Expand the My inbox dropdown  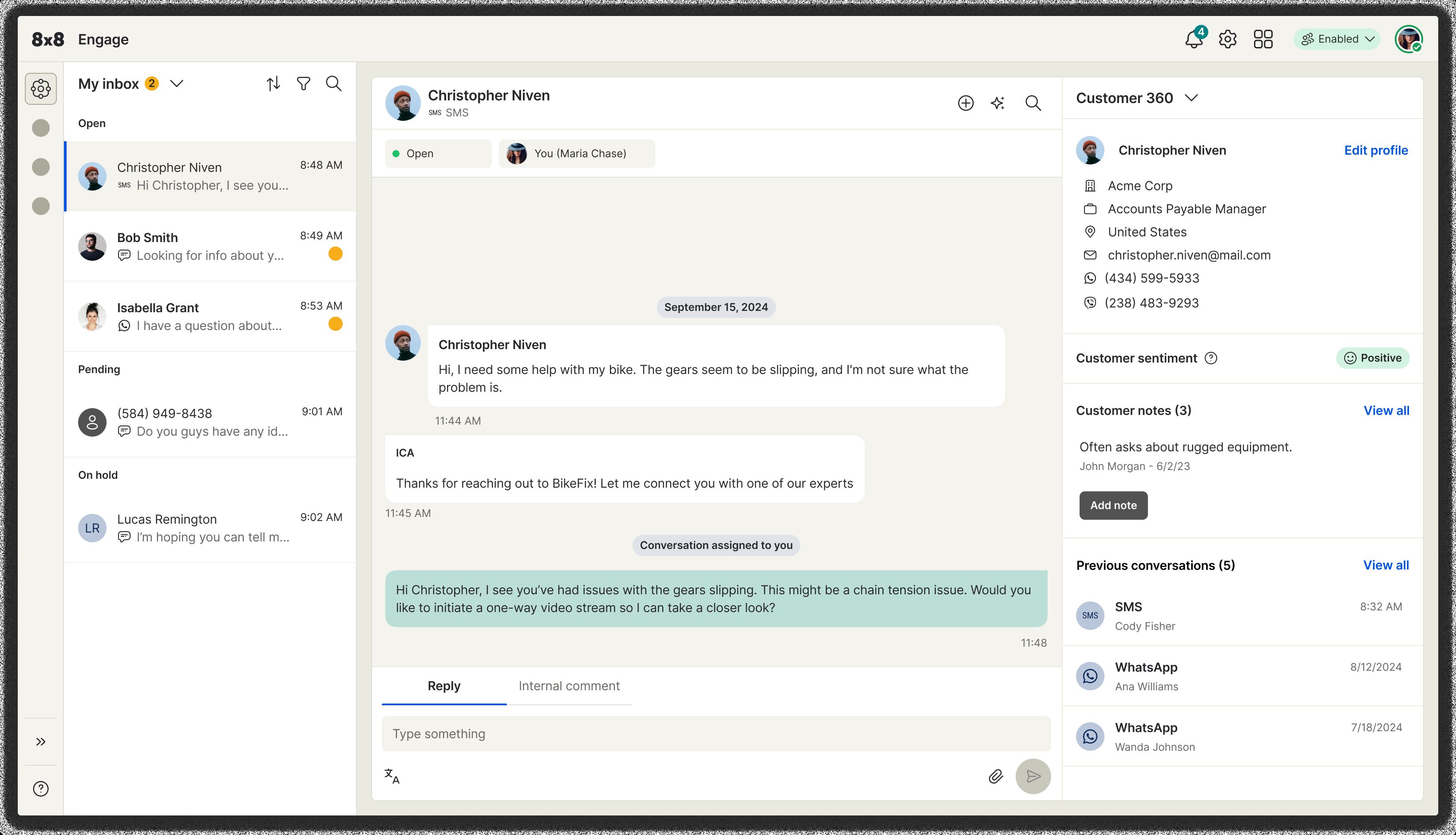tap(177, 84)
